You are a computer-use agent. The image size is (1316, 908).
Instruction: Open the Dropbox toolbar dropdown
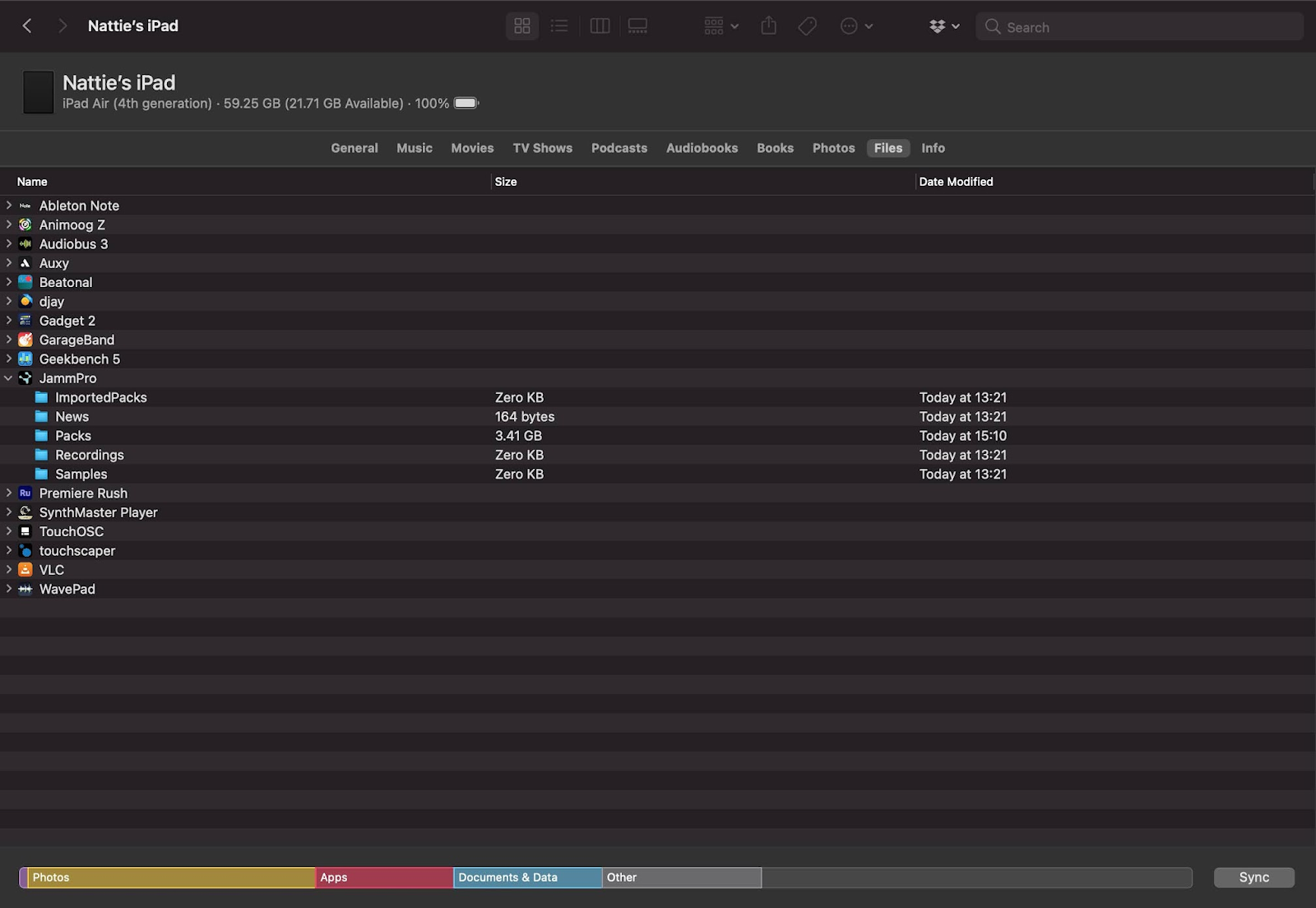944,26
